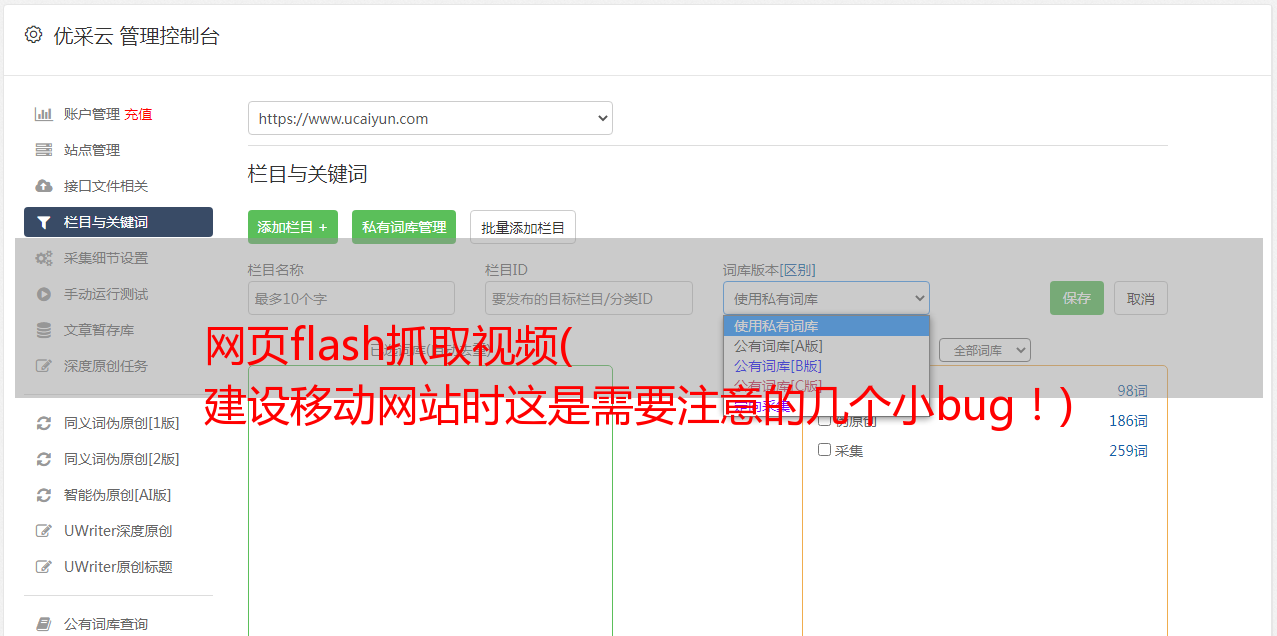This screenshot has height=636, width=1277.
Task: Click the 批量添加栏目 button
Action: click(x=523, y=227)
